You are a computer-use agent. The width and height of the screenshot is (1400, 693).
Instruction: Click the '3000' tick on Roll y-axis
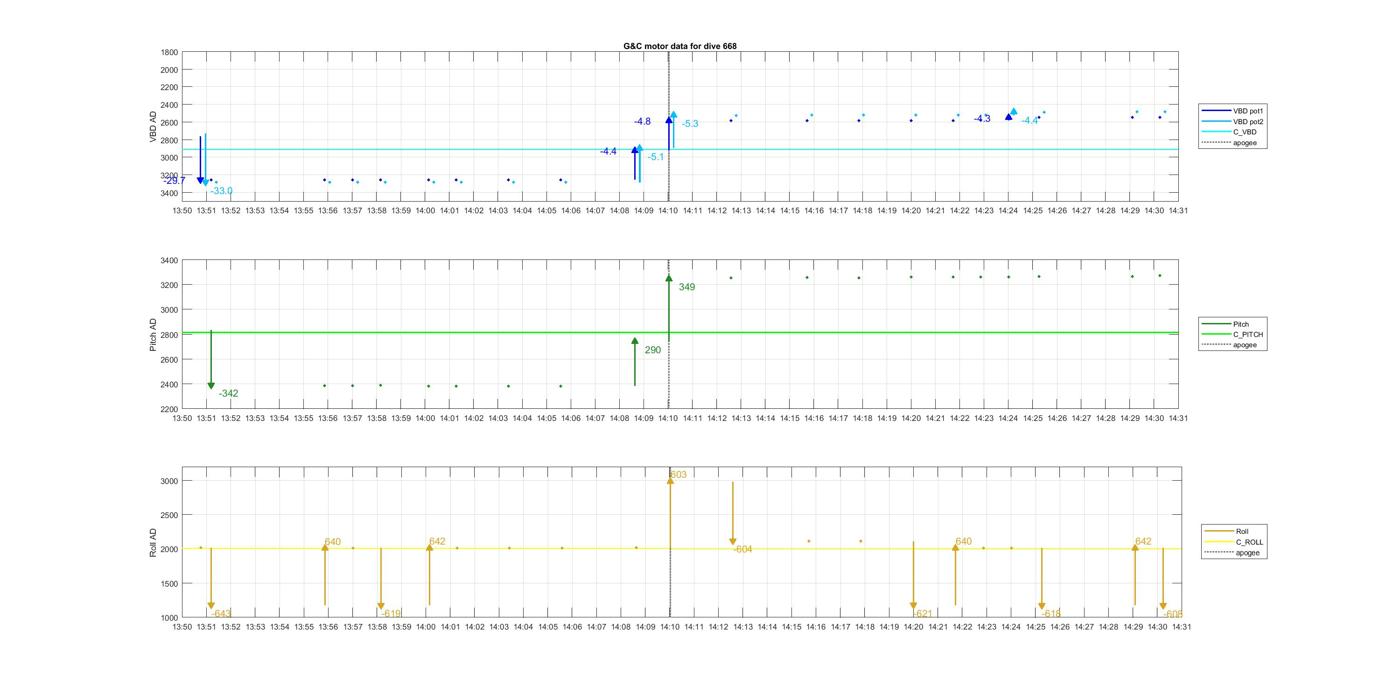(169, 482)
